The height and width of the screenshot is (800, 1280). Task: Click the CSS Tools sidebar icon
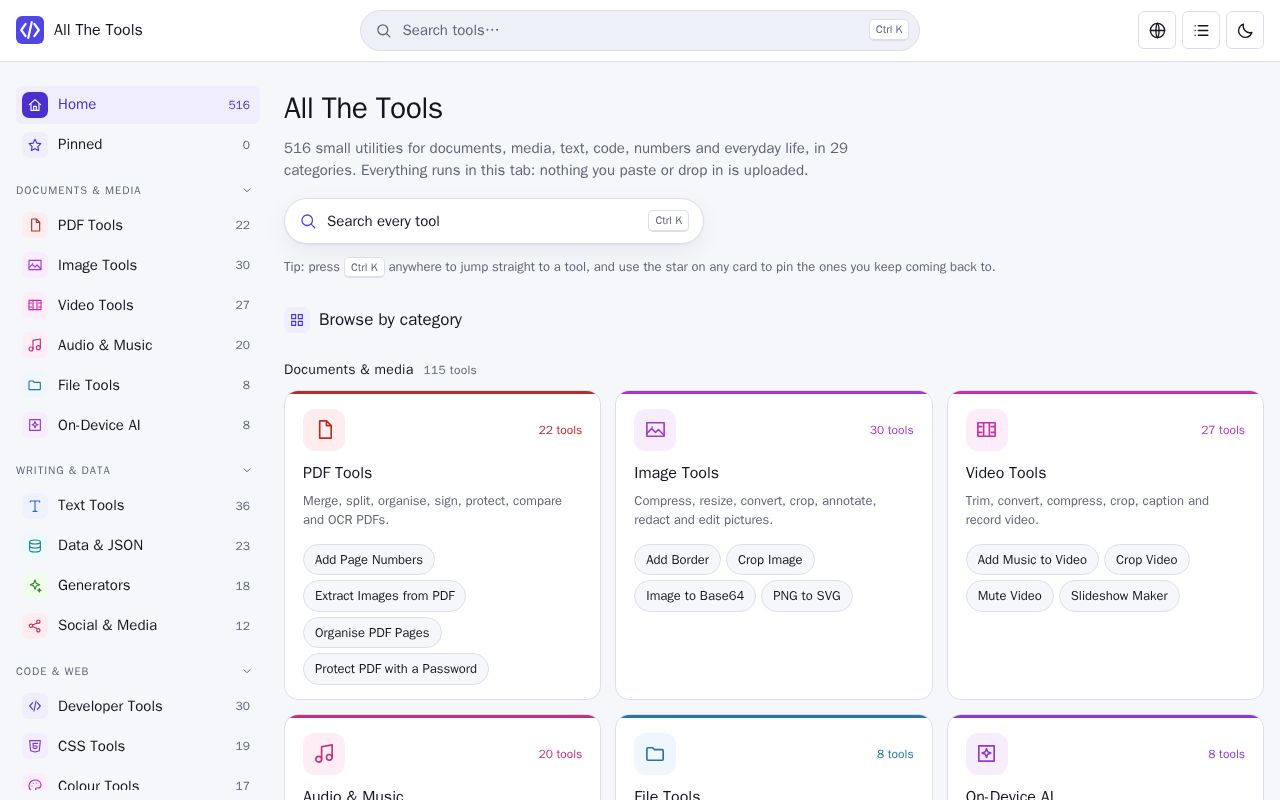click(35, 746)
